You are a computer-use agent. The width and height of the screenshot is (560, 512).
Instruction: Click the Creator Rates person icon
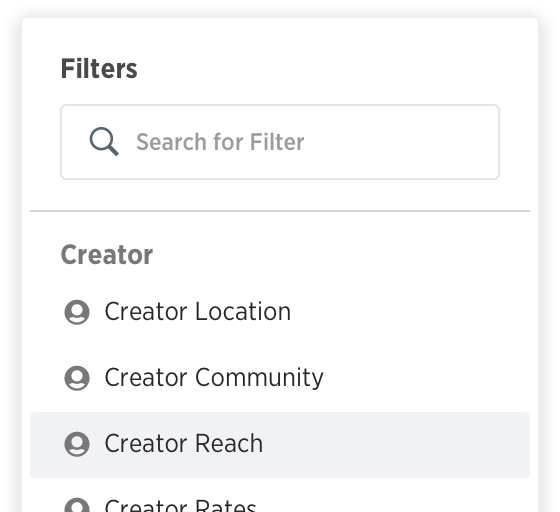tap(77, 505)
